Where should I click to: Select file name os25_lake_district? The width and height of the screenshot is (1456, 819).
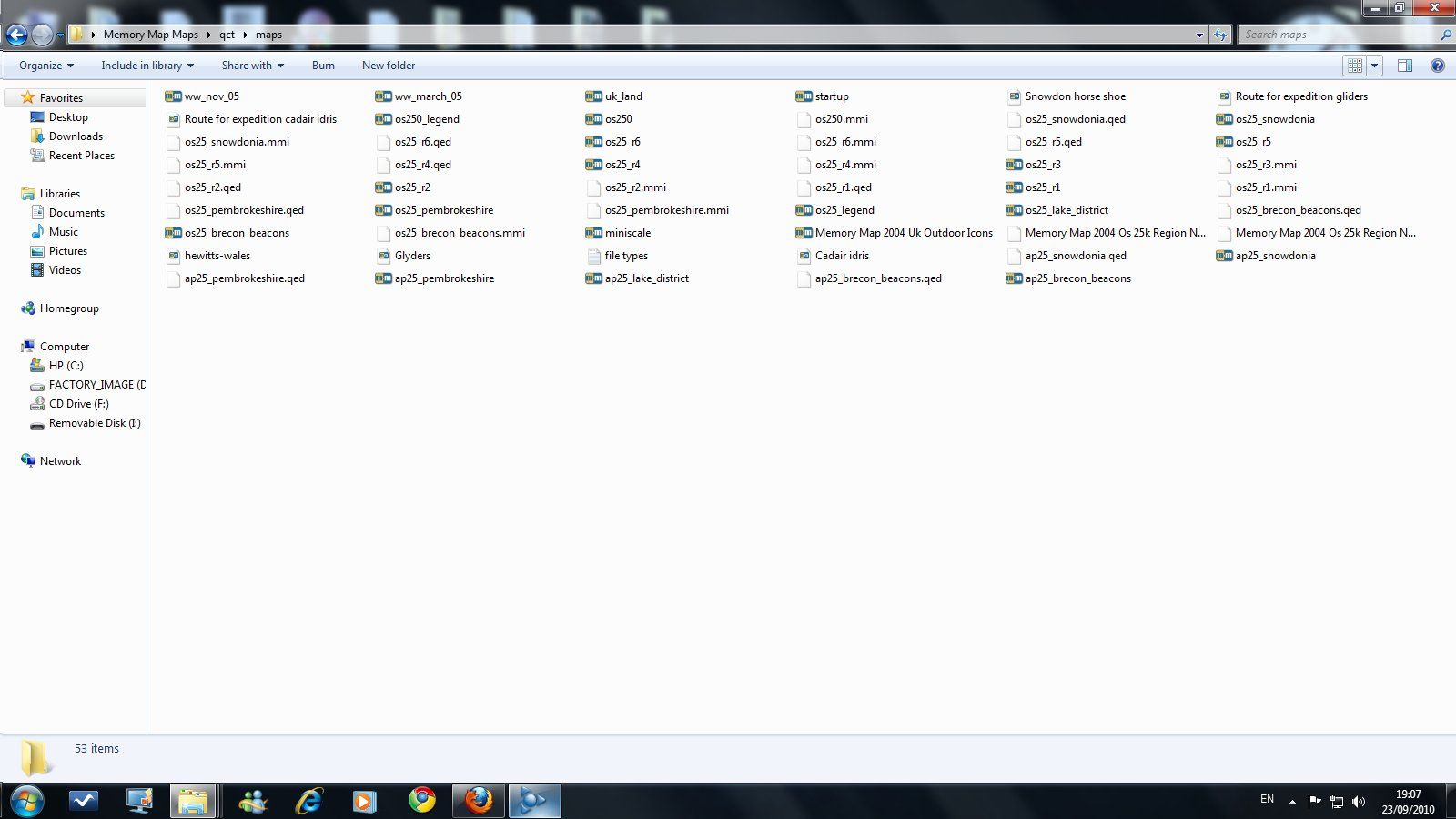tap(1067, 210)
